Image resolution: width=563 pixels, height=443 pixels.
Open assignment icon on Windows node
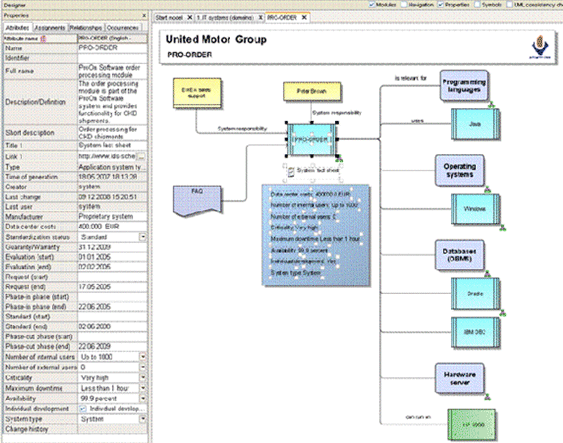click(503, 228)
